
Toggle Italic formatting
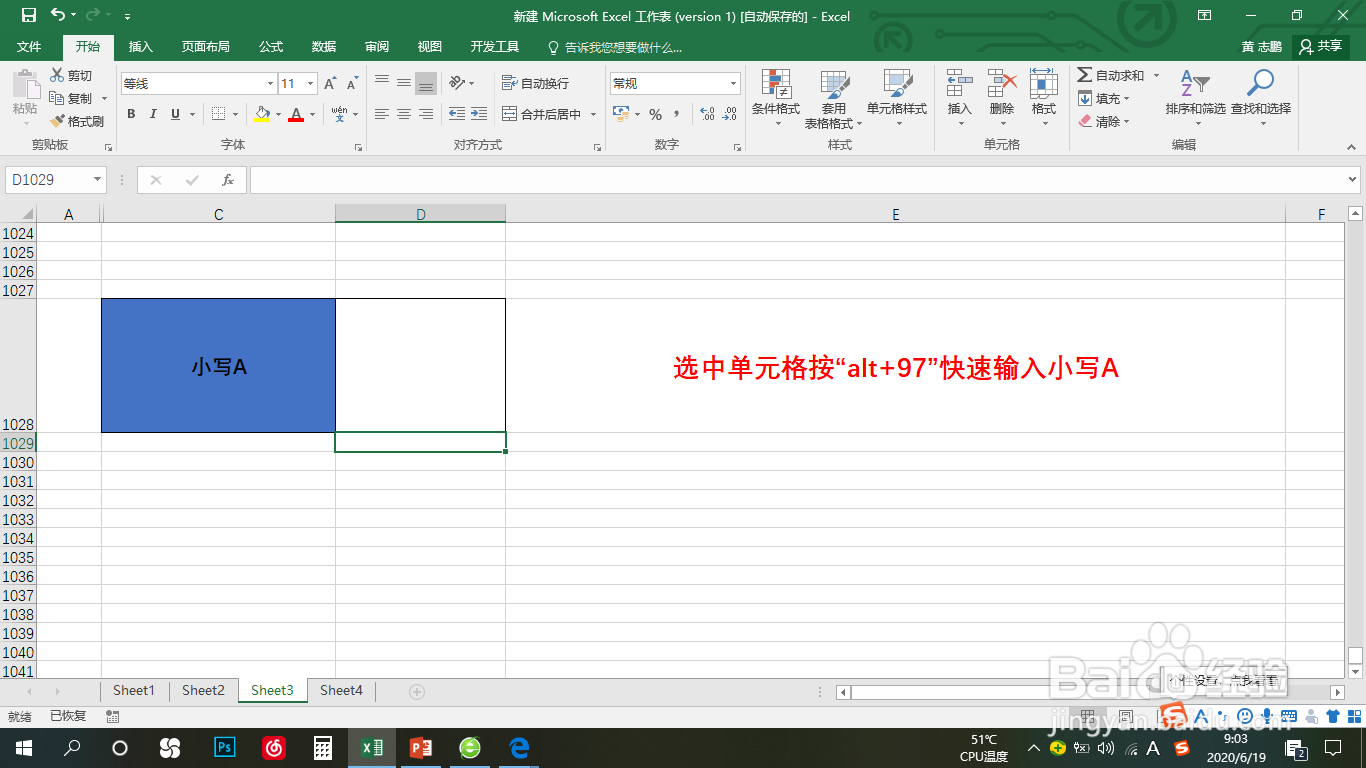(153, 114)
